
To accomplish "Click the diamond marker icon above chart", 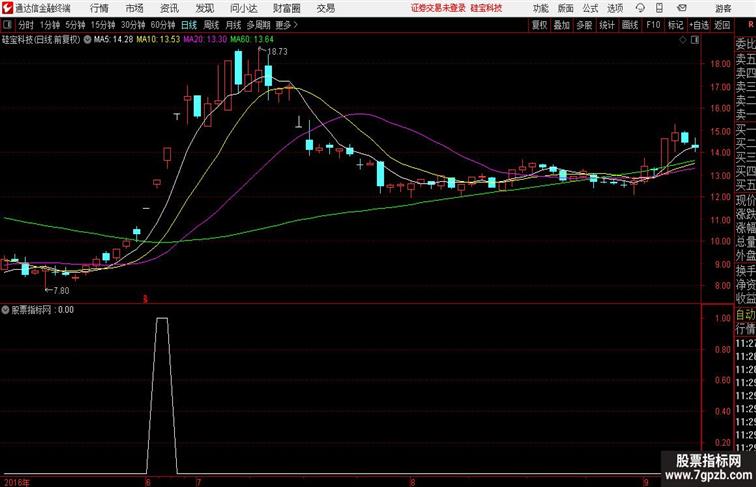I will point(683,41).
